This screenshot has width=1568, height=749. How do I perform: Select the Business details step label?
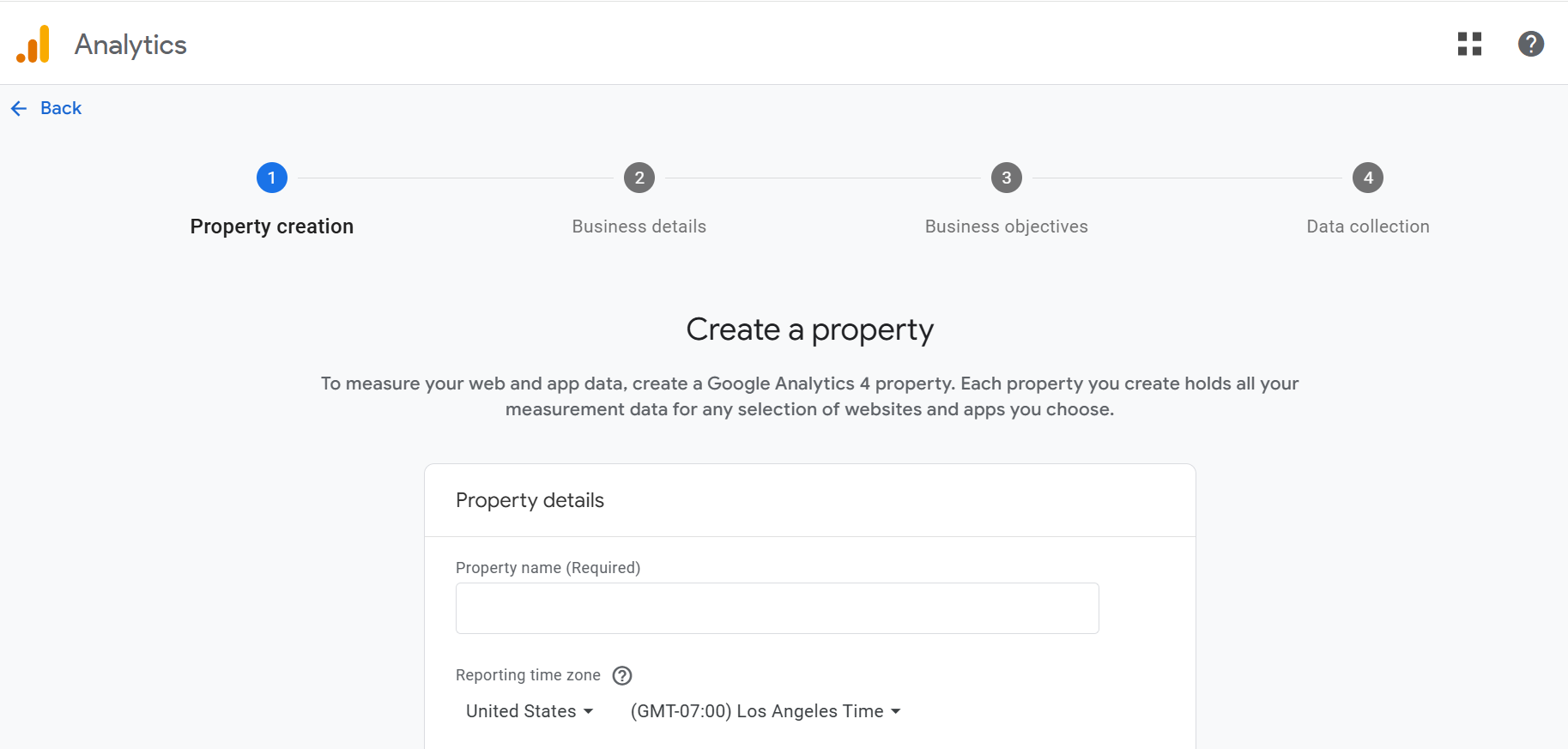click(x=639, y=227)
